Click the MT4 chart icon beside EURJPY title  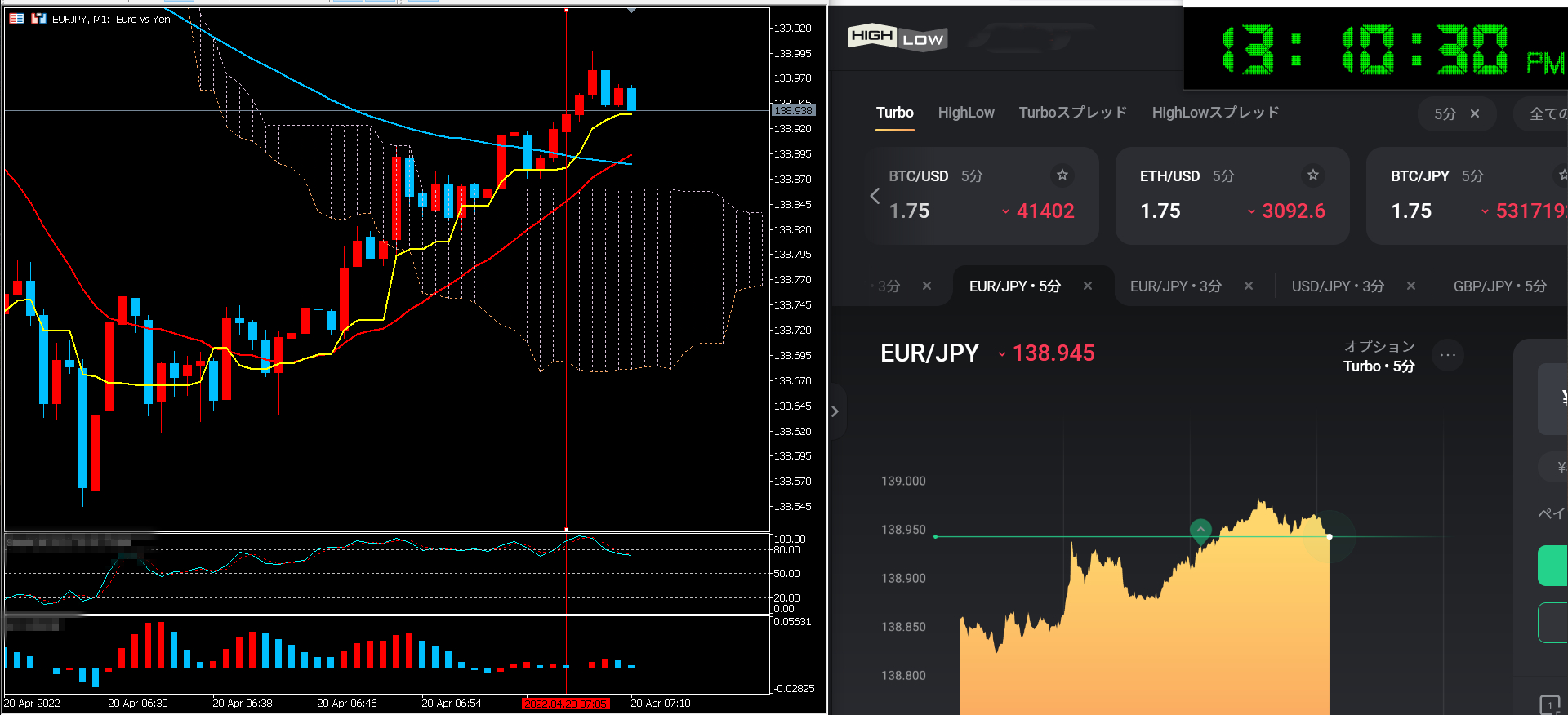[x=38, y=19]
